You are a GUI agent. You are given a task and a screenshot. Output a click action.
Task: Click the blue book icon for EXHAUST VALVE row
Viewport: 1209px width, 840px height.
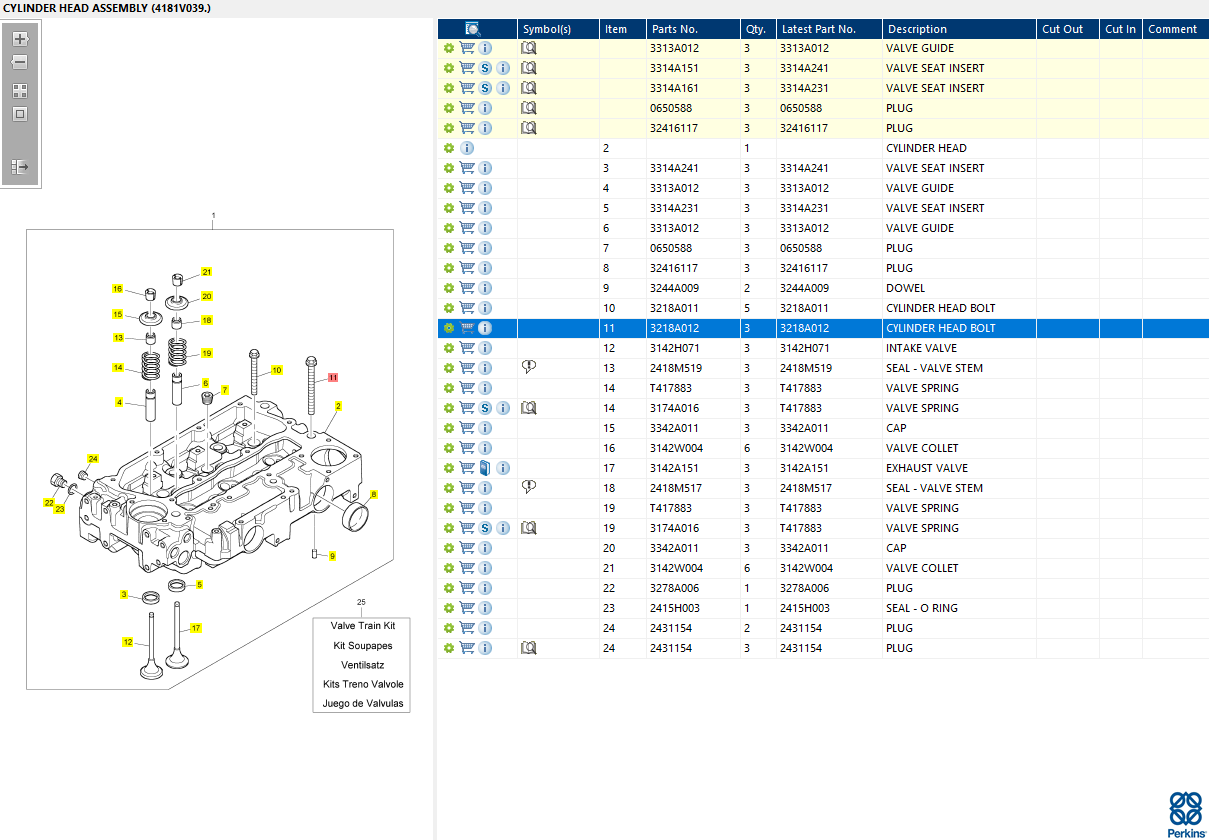[x=485, y=468]
